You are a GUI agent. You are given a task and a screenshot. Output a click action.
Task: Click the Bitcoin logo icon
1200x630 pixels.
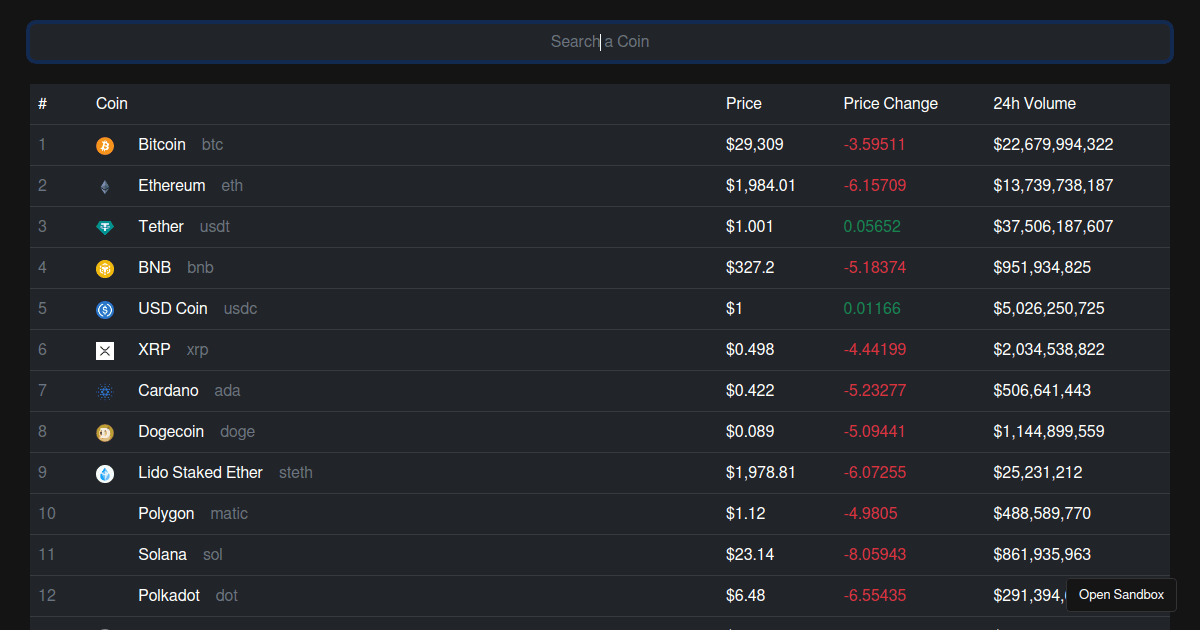pos(105,146)
